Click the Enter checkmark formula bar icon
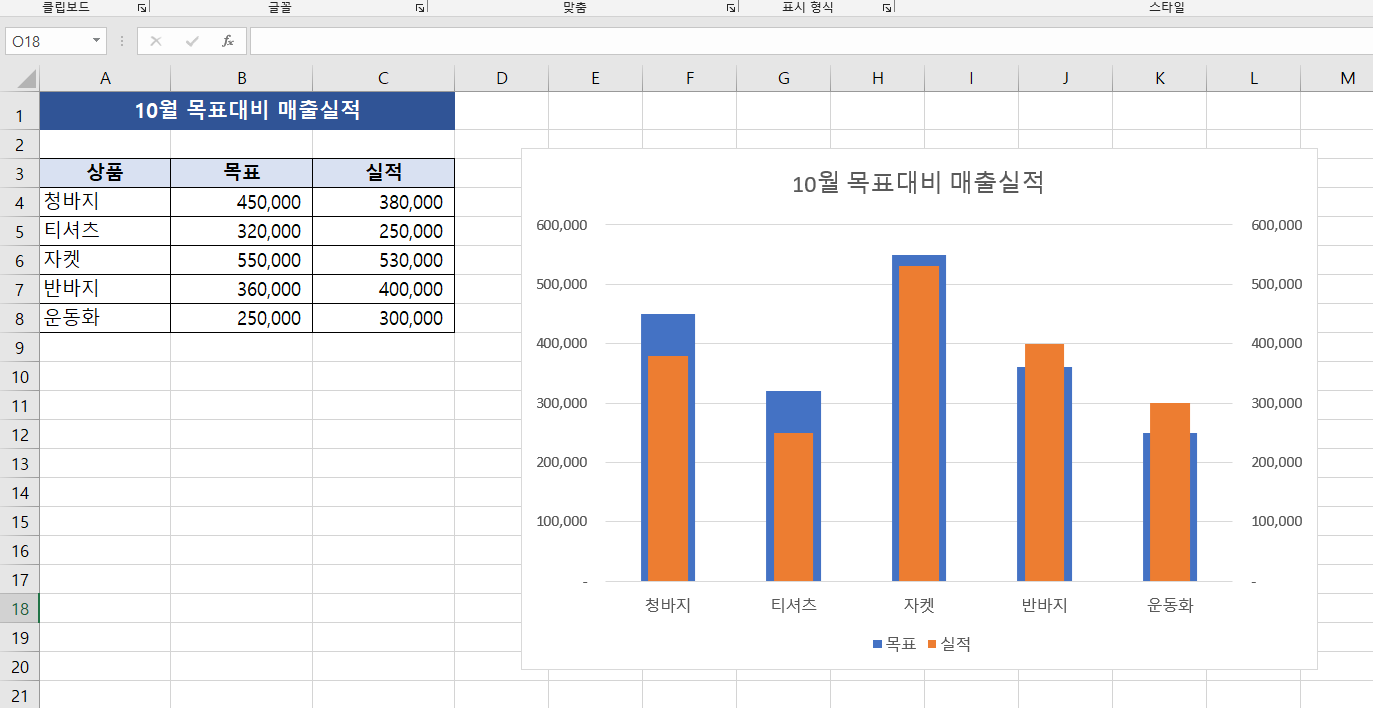The image size is (1373, 708). pos(192,41)
